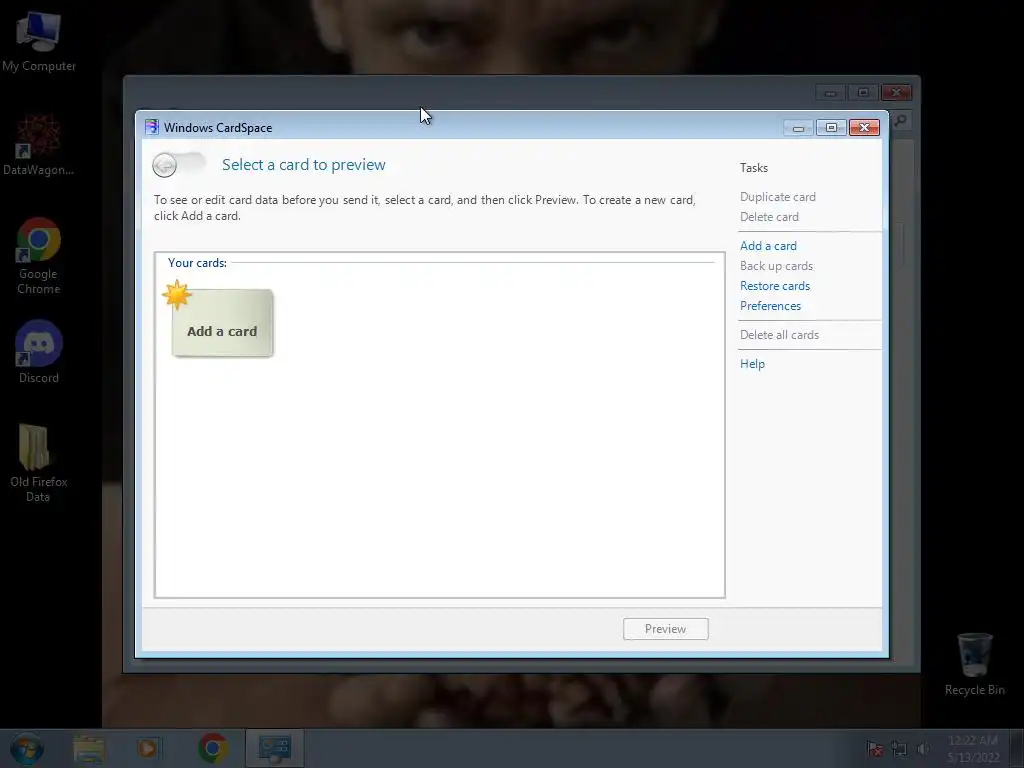The image size is (1024, 768).
Task: Click Delete card task
Action: [x=769, y=217]
